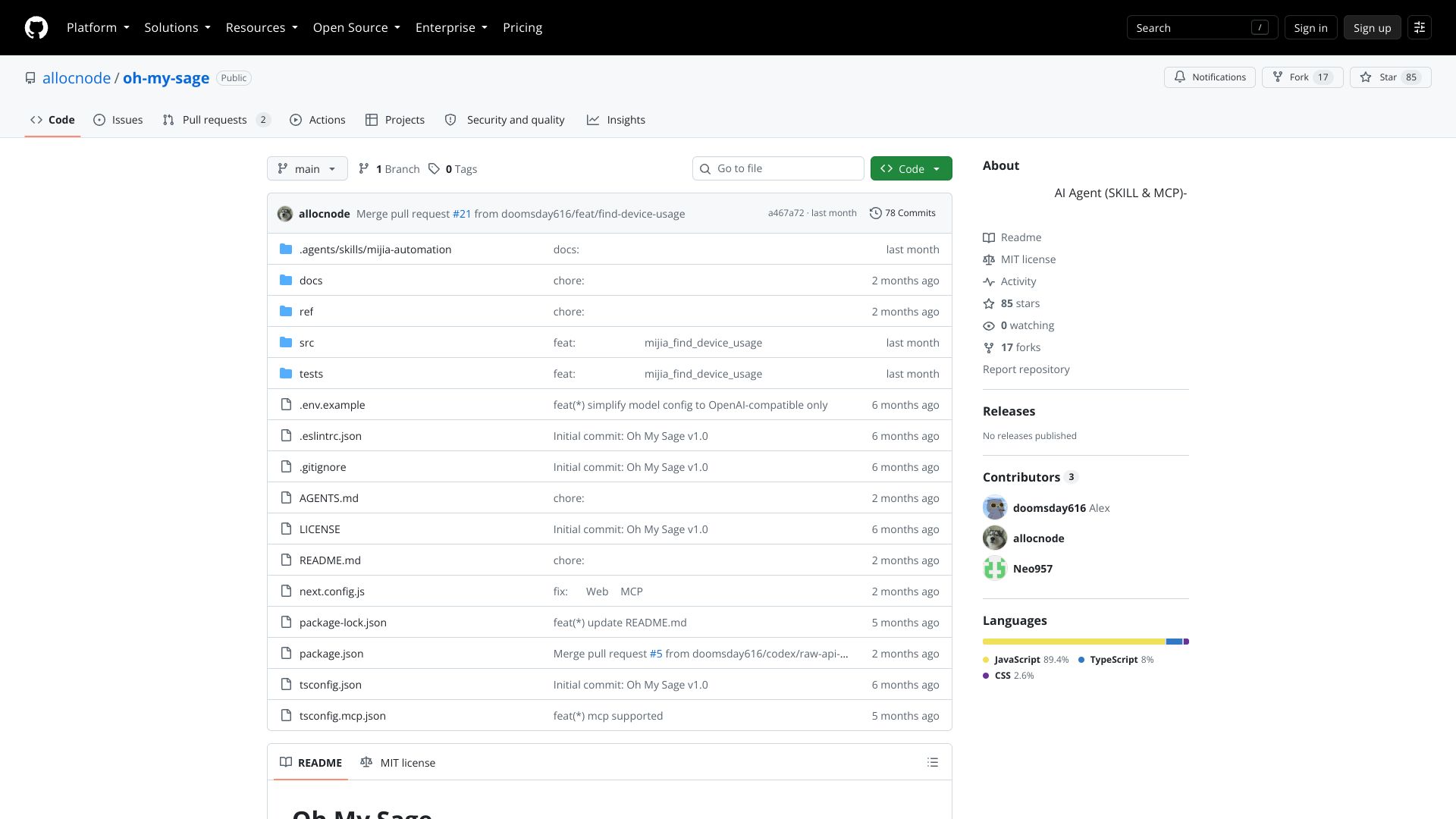Switch to the MIT license tab

pyautogui.click(x=398, y=763)
